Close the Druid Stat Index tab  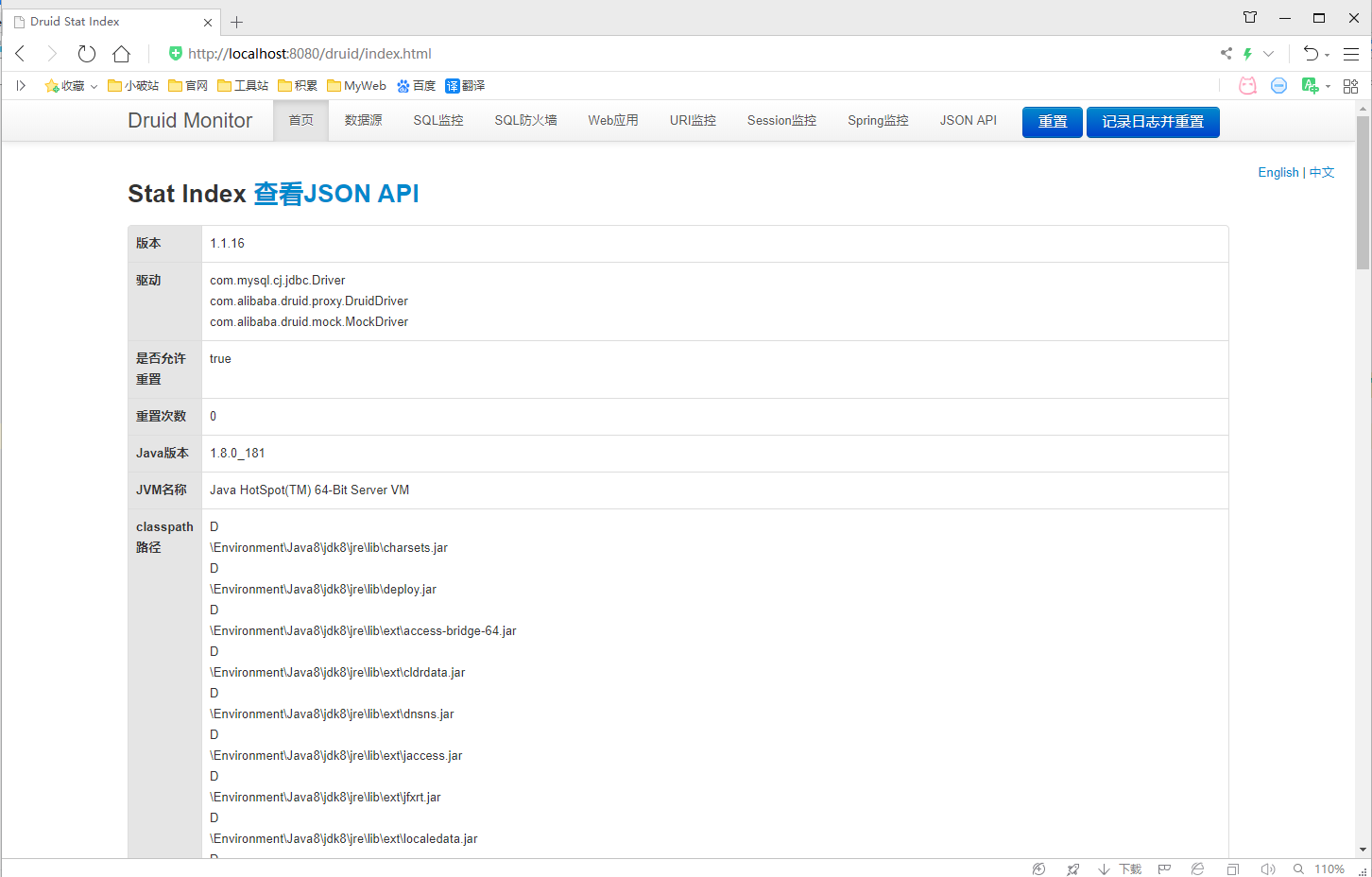[x=208, y=22]
